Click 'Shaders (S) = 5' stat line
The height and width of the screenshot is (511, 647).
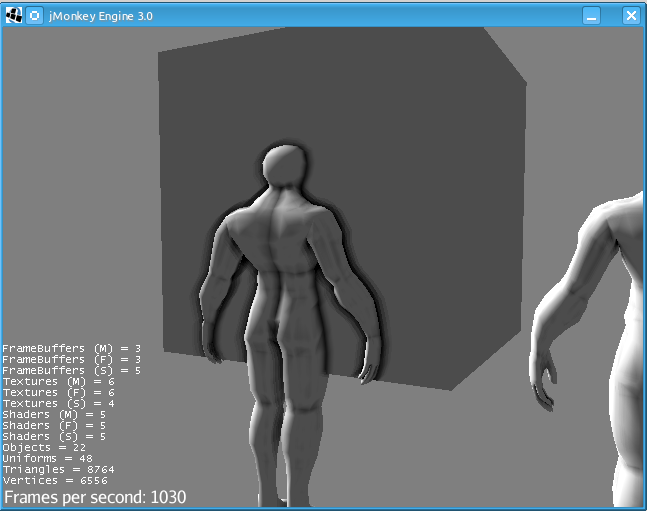pyautogui.click(x=54, y=436)
